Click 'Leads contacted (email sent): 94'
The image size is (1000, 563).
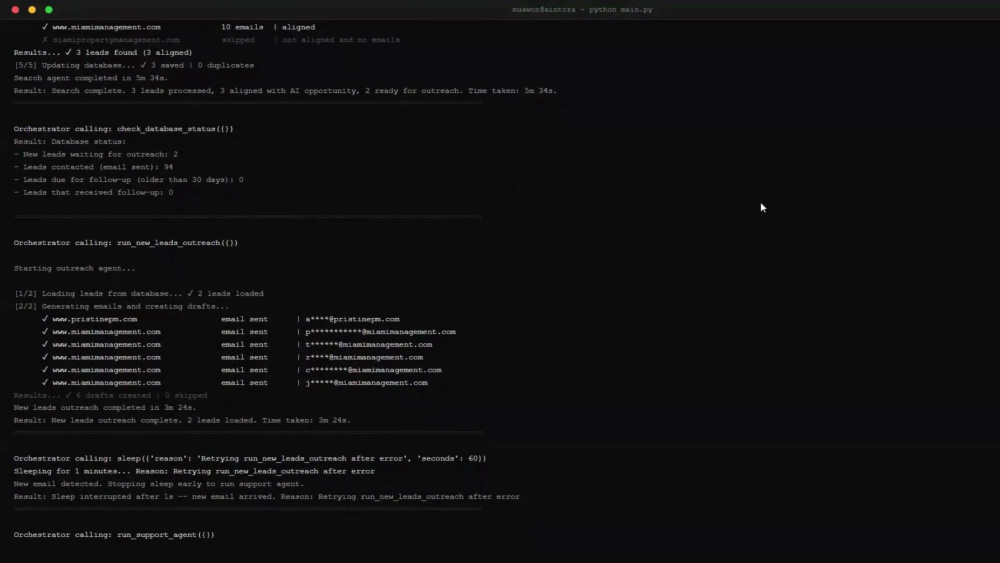point(93,167)
